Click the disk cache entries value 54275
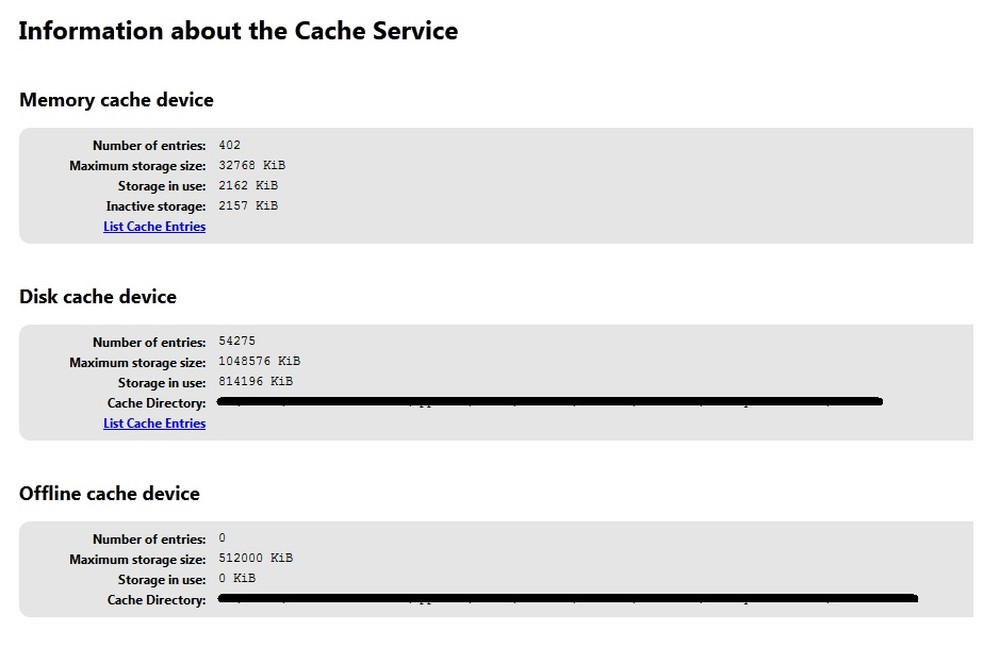This screenshot has height=647, width=984. pyautogui.click(x=237, y=342)
